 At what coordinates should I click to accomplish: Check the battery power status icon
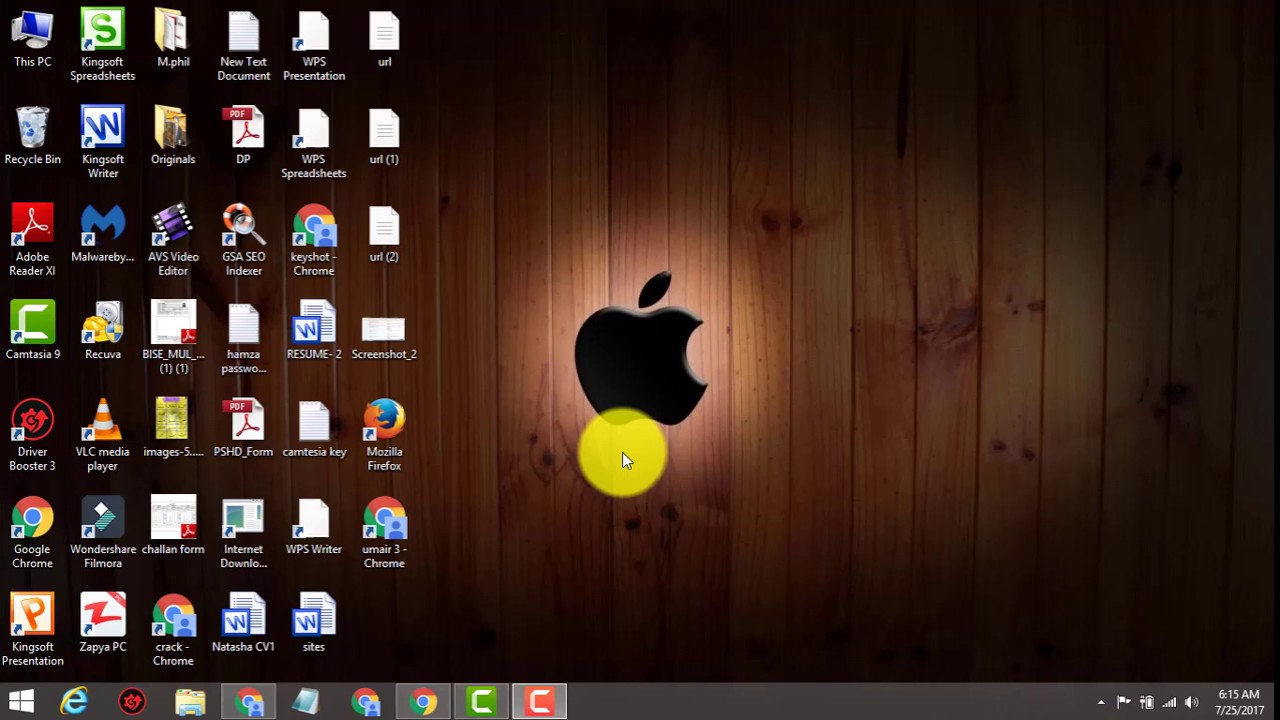pos(1147,702)
